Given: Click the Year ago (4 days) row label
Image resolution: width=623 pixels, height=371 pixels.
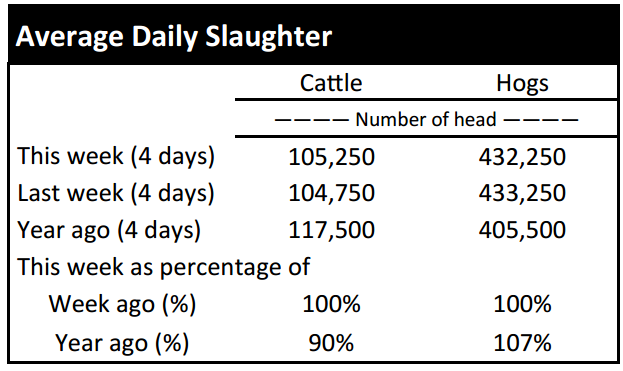Looking at the screenshot, I should [x=109, y=230].
